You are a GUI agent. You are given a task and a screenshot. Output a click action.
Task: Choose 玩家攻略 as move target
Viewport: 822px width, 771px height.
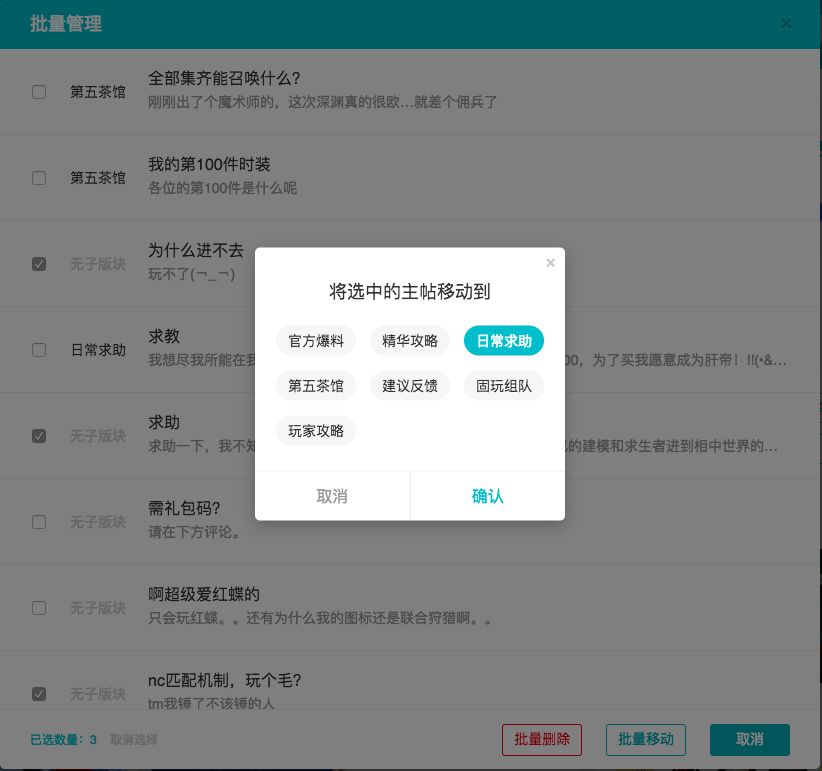click(316, 430)
